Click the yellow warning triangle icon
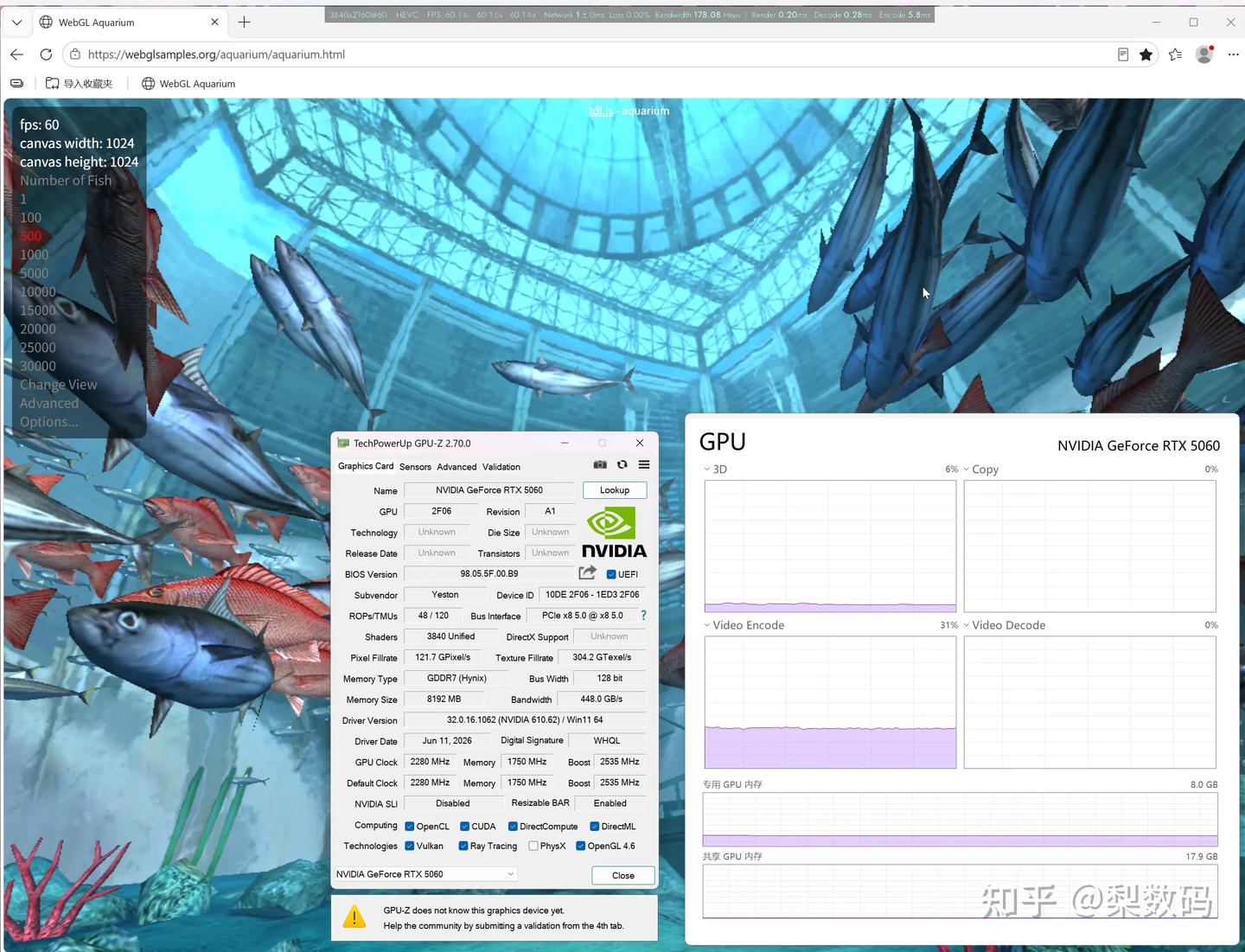1245x952 pixels. [x=354, y=917]
